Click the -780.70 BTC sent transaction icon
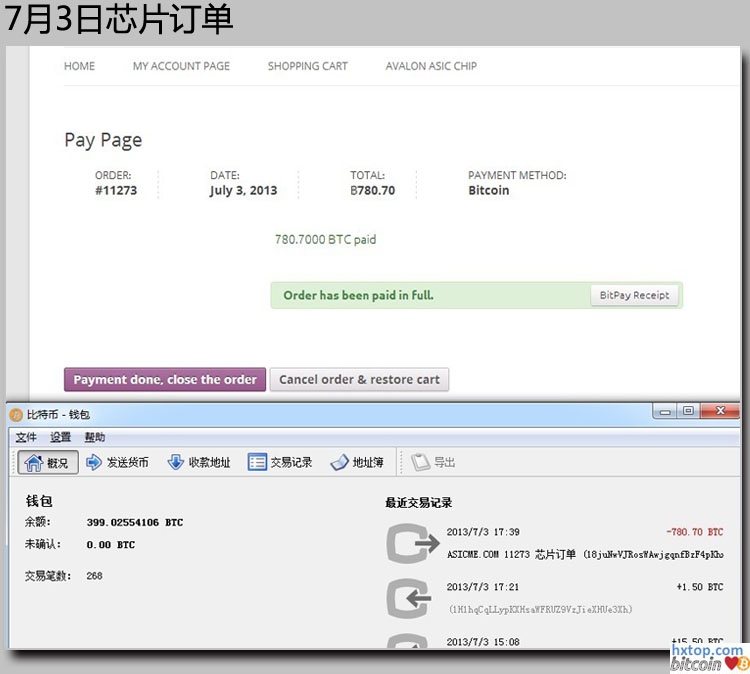This screenshot has width=750, height=674. point(412,543)
